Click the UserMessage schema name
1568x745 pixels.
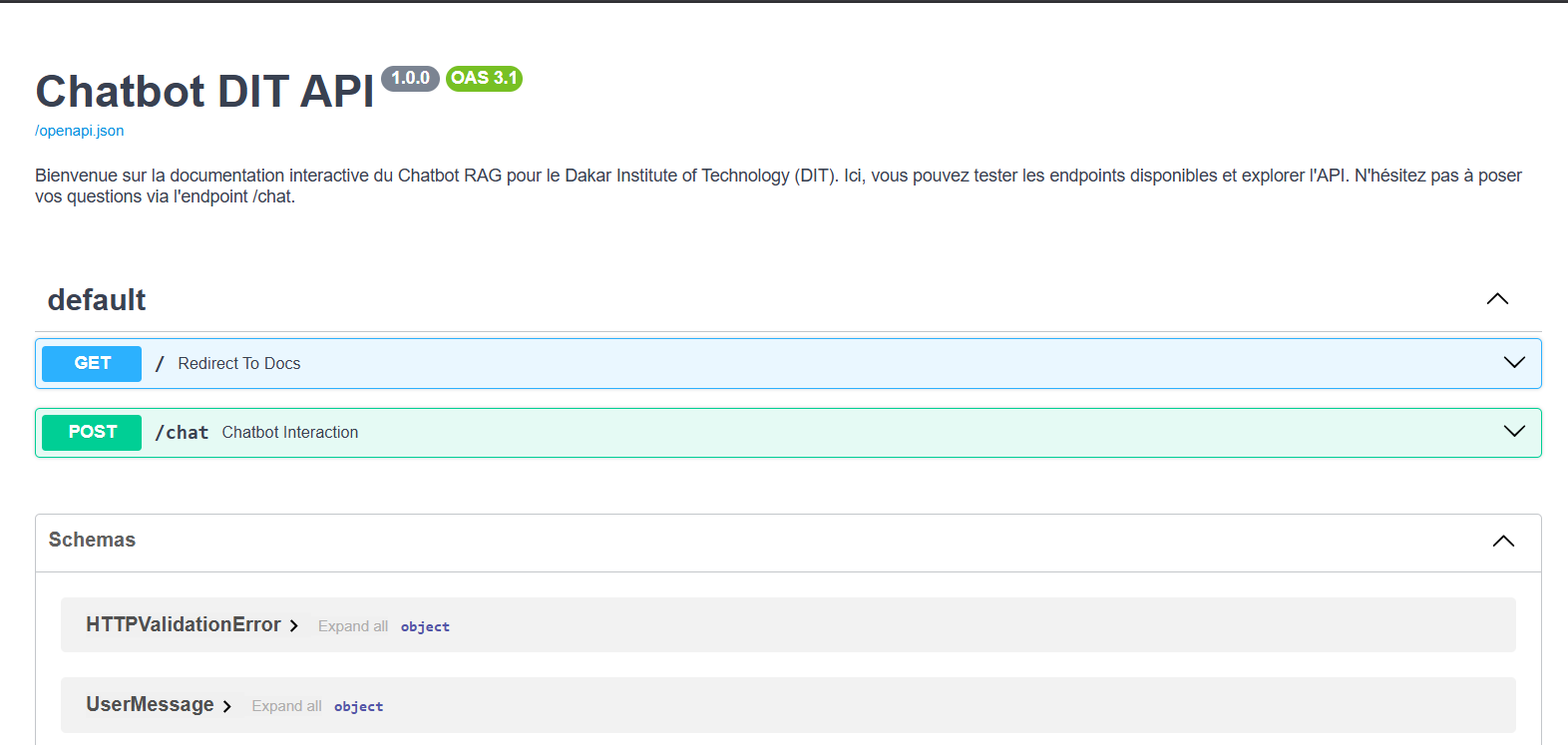tap(150, 704)
